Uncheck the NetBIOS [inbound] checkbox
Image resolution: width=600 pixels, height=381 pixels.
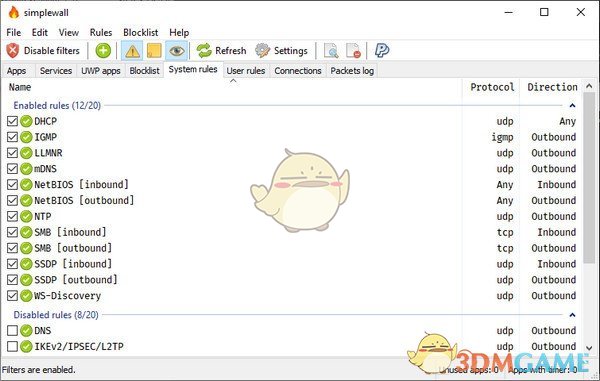click(x=12, y=185)
